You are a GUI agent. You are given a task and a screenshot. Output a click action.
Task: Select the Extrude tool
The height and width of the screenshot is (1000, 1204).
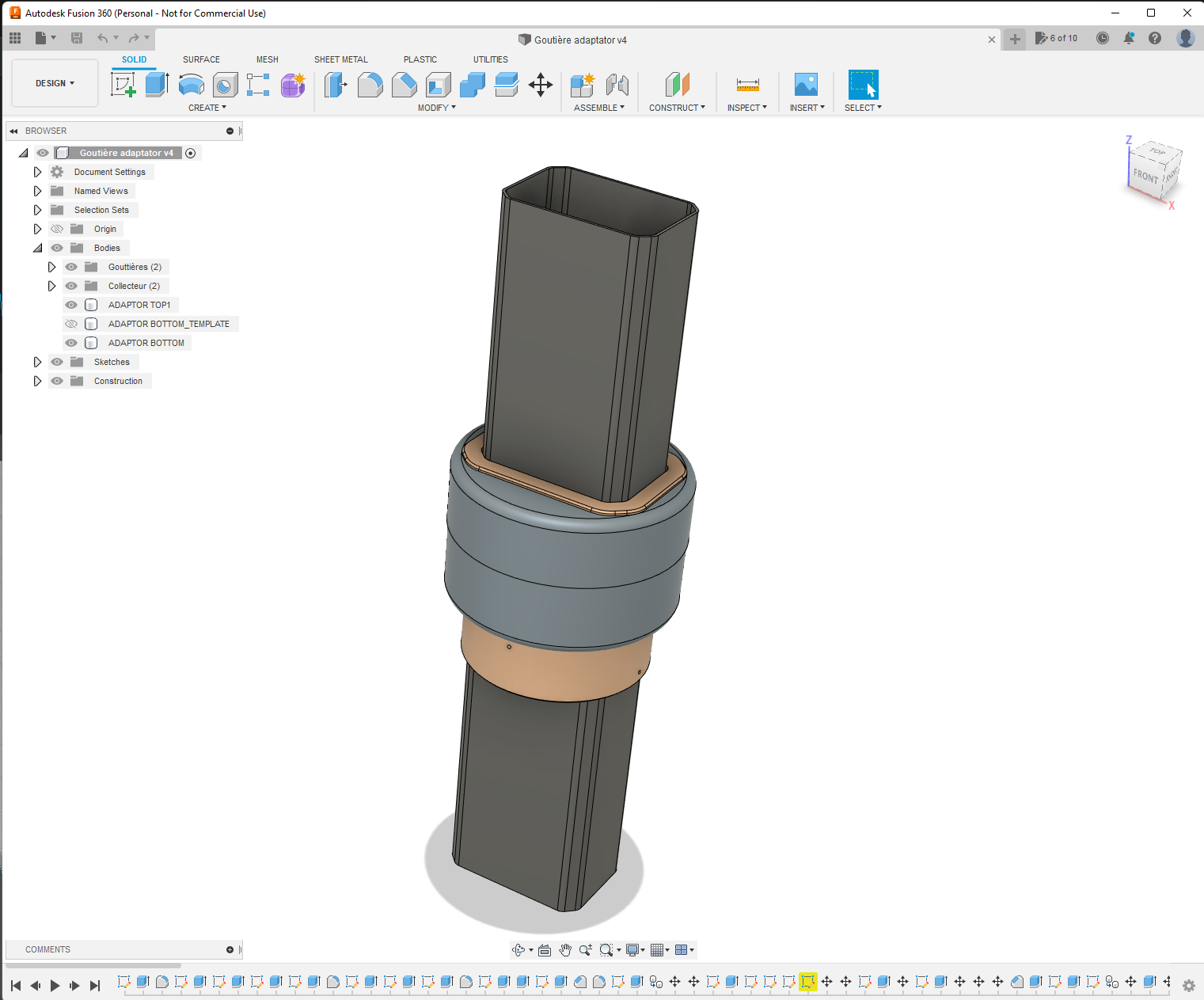click(157, 84)
